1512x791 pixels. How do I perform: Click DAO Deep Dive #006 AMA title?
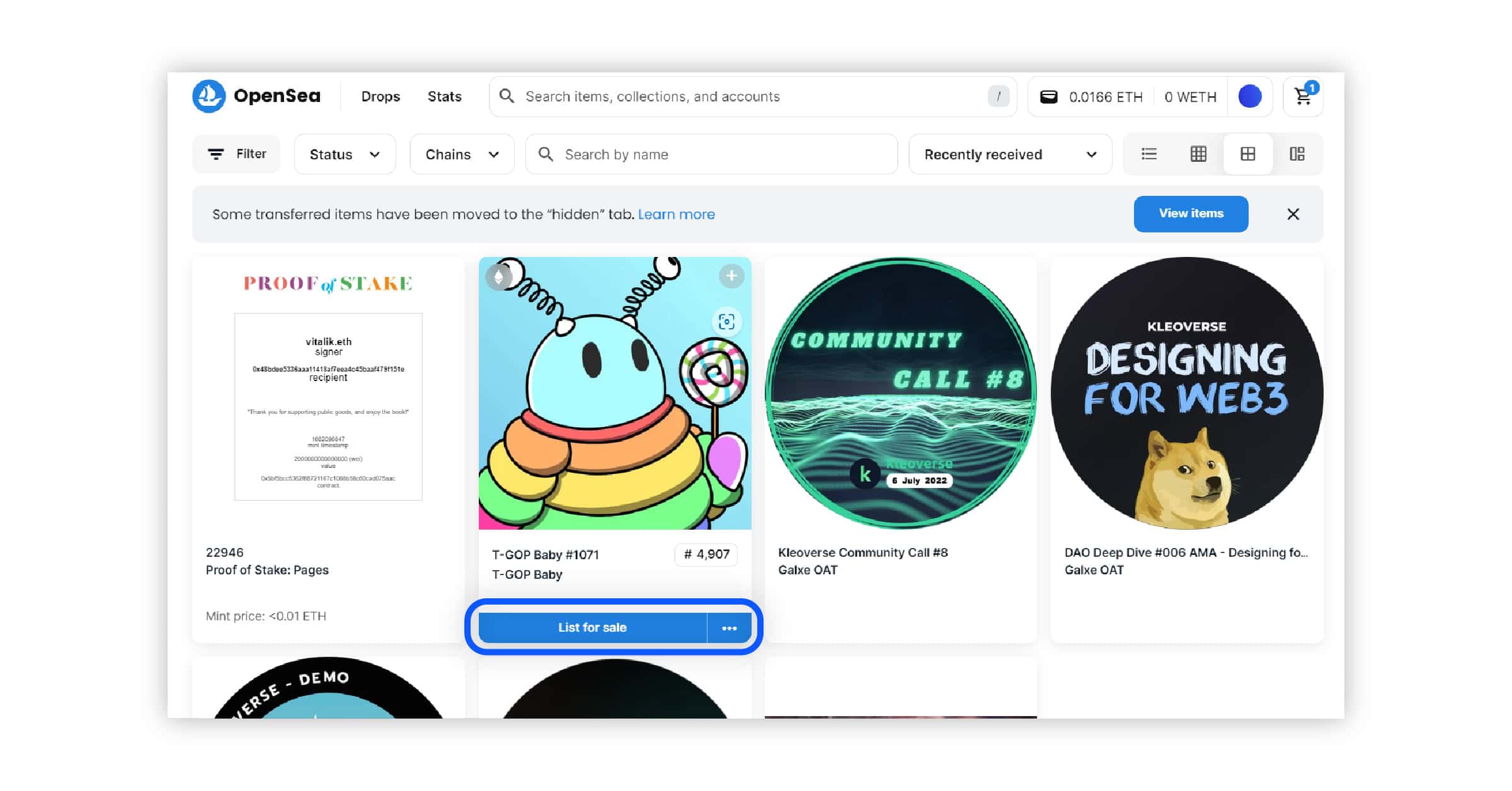point(1186,552)
